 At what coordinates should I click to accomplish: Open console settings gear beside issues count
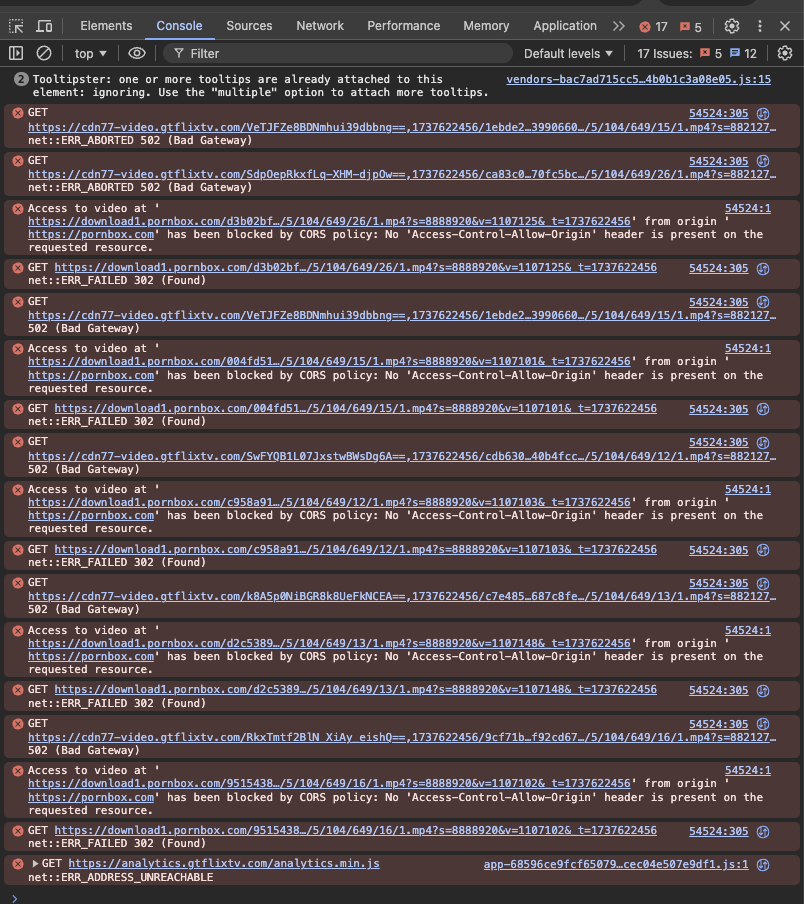[785, 53]
